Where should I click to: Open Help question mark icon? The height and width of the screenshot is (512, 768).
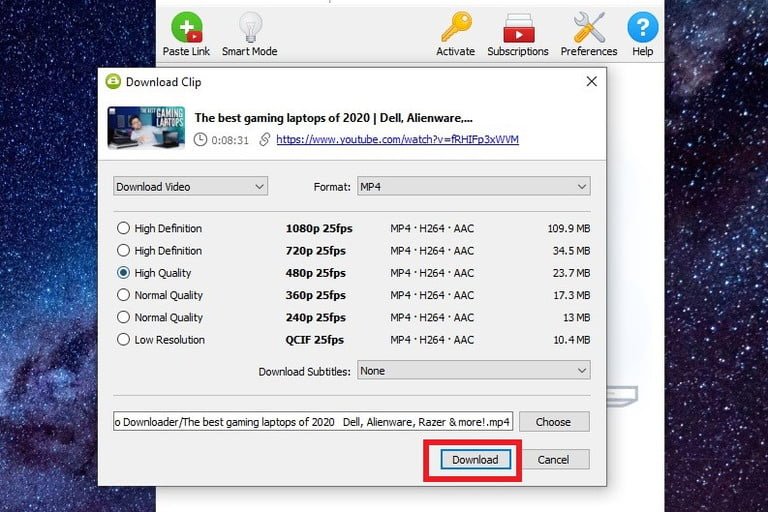coord(642,27)
